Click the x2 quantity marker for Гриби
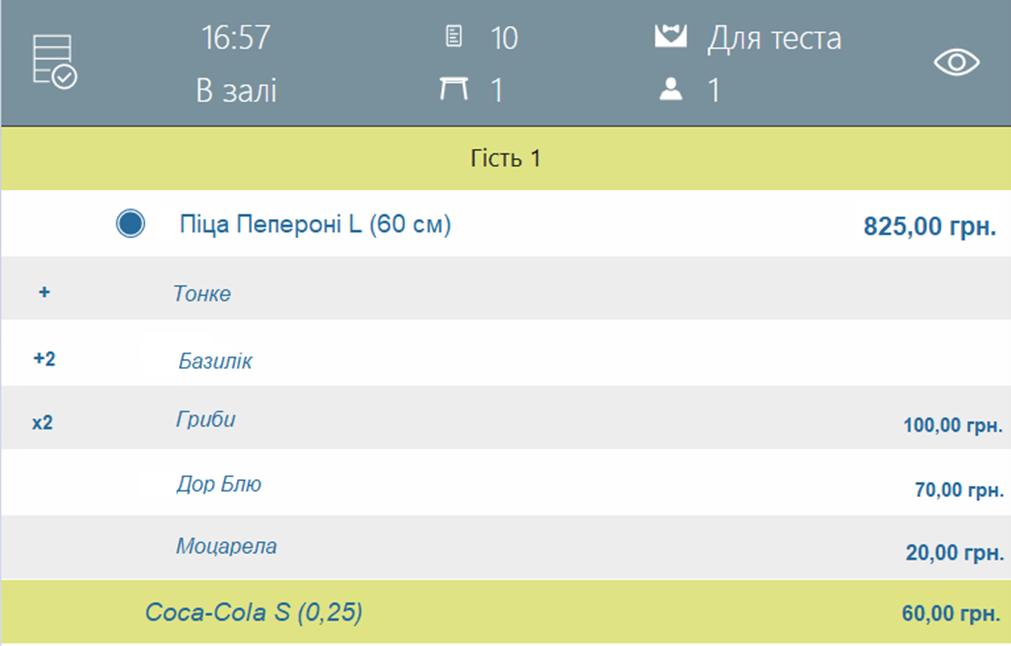1011x646 pixels. 43,423
